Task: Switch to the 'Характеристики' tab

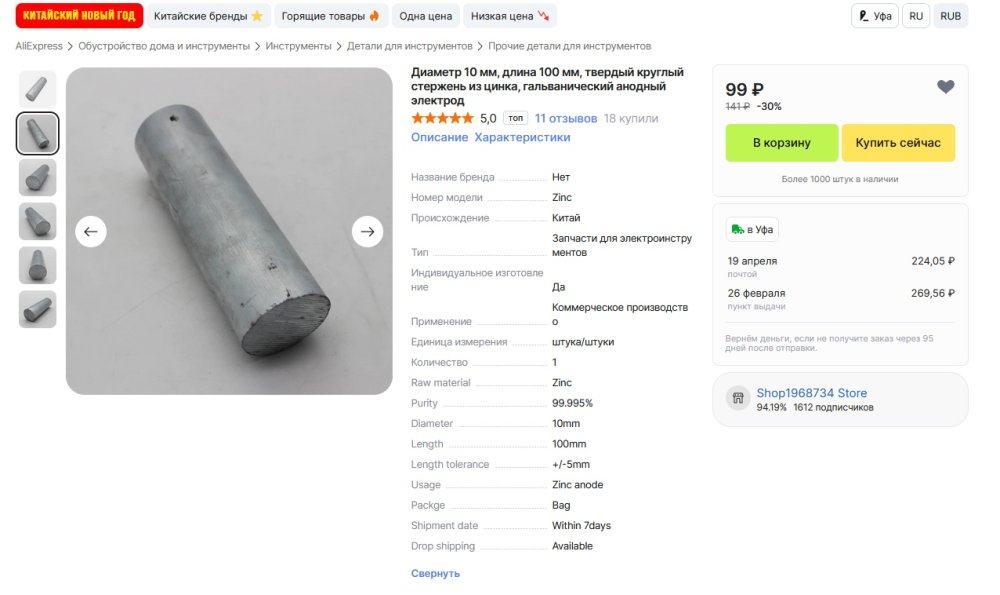Action: pyautogui.click(x=522, y=138)
